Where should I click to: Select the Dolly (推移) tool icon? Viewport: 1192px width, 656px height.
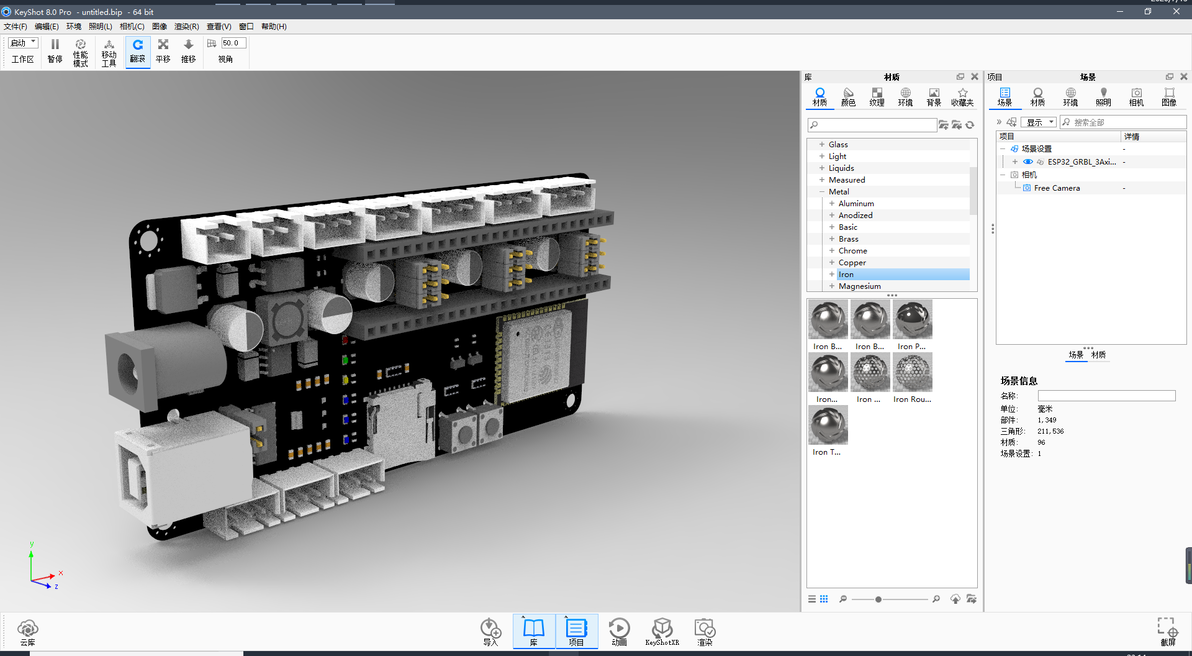coord(189,51)
